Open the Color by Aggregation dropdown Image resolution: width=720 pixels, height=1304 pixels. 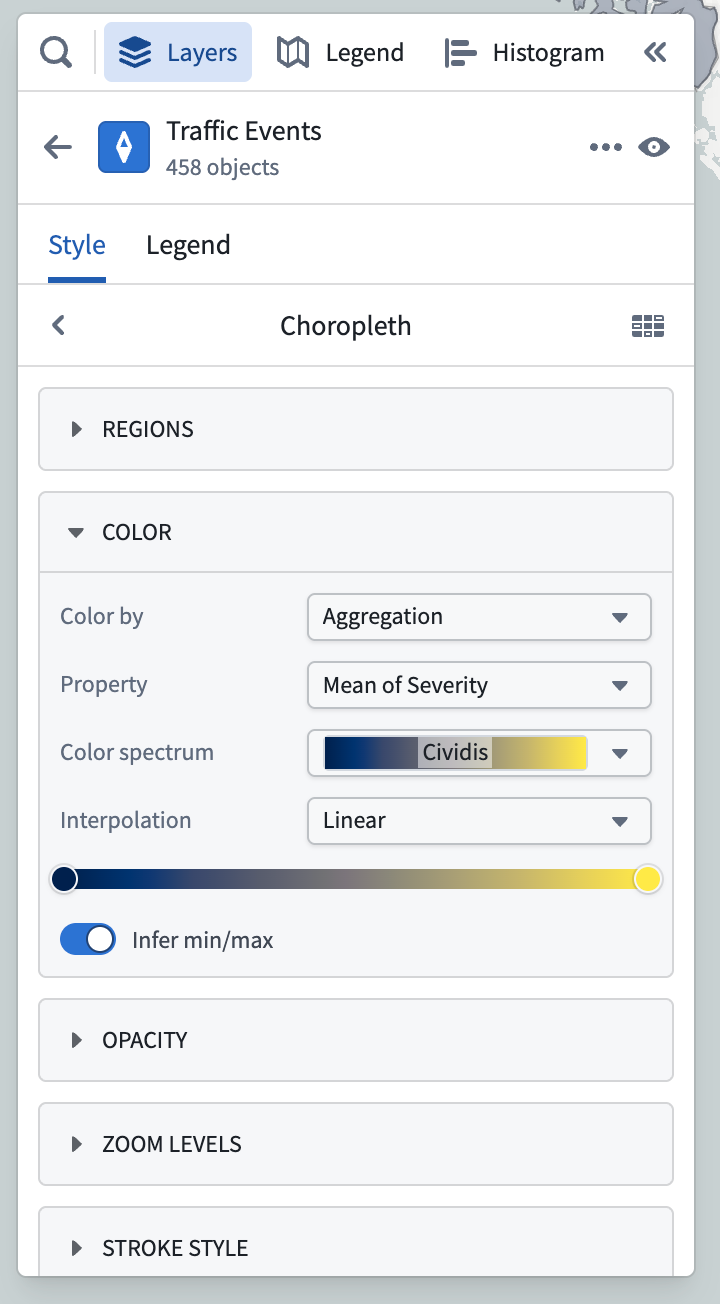[479, 617]
